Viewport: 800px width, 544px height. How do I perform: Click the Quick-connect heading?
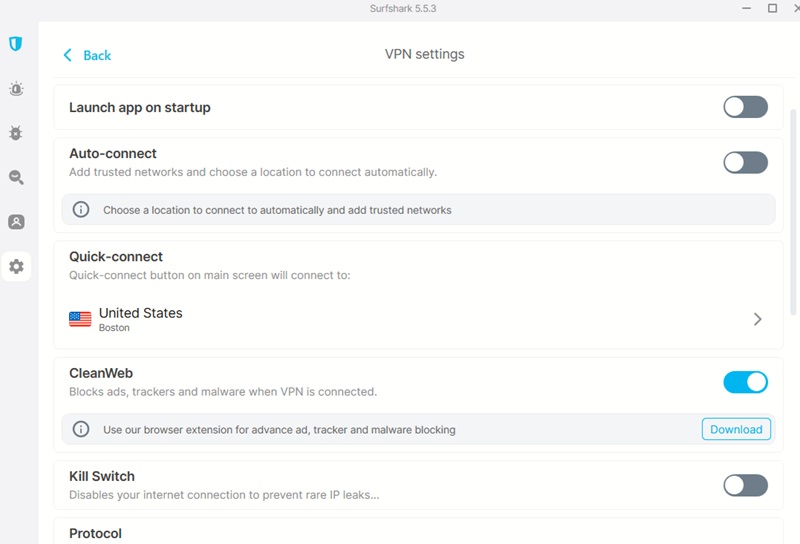116,257
